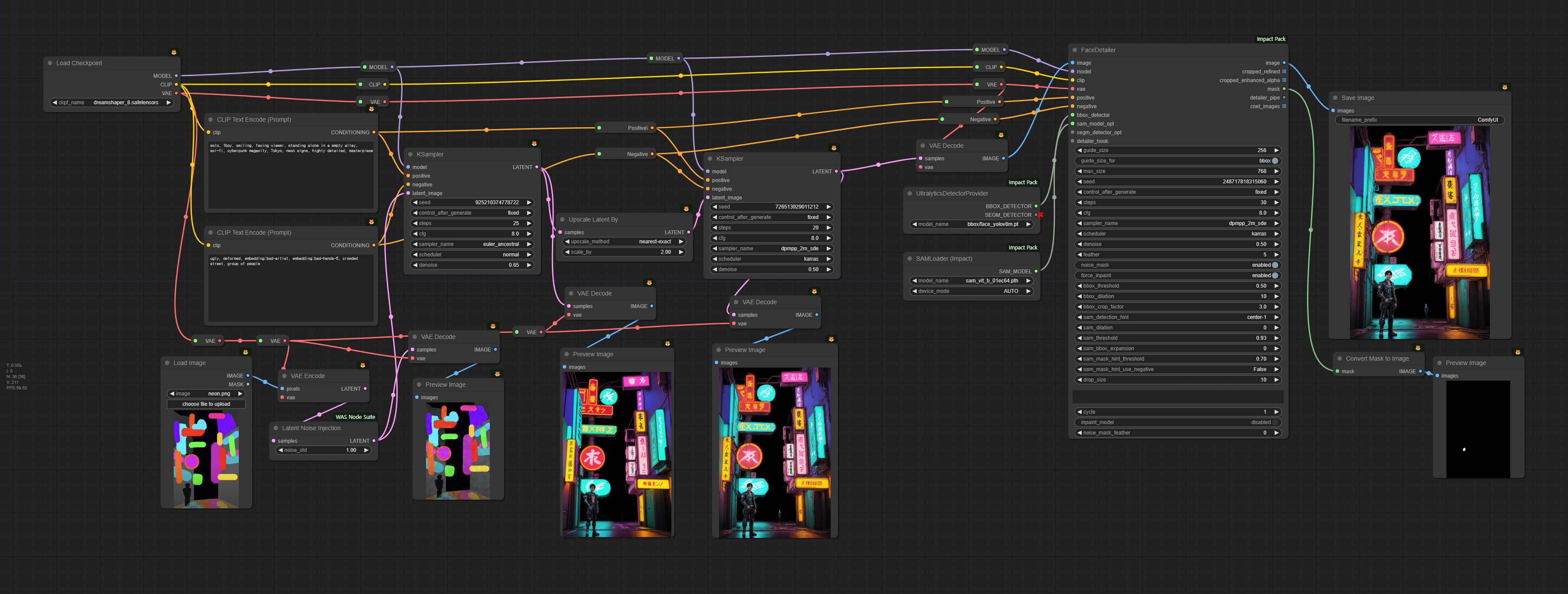
Task: Toggle the noise_mask enabled switch
Action: click(x=1274, y=265)
